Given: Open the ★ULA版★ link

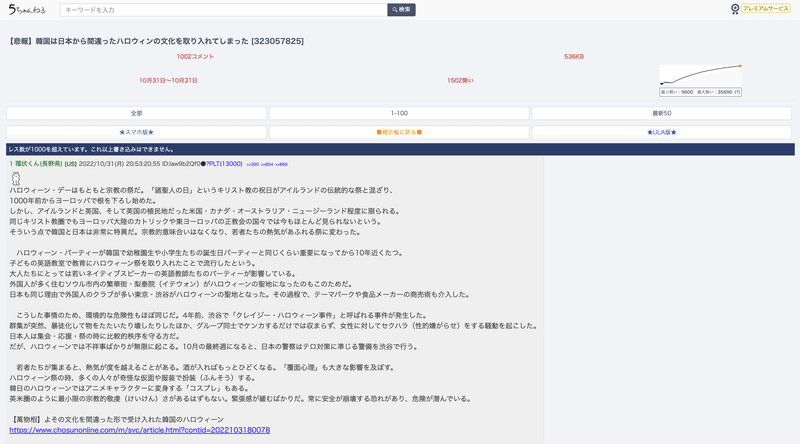Looking at the screenshot, I should coord(662,132).
